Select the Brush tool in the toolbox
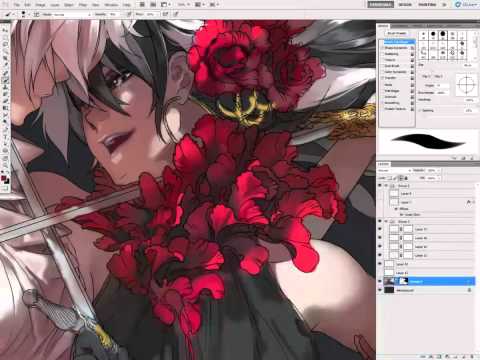The width and height of the screenshot is (480, 360). point(5,80)
